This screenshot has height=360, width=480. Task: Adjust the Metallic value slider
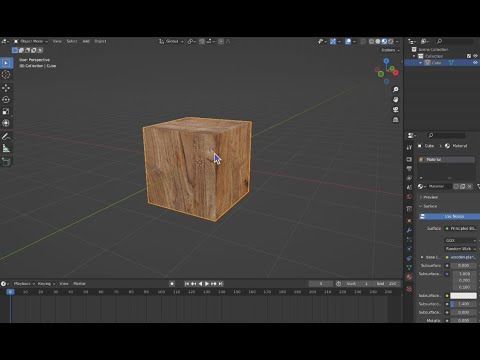click(x=463, y=320)
